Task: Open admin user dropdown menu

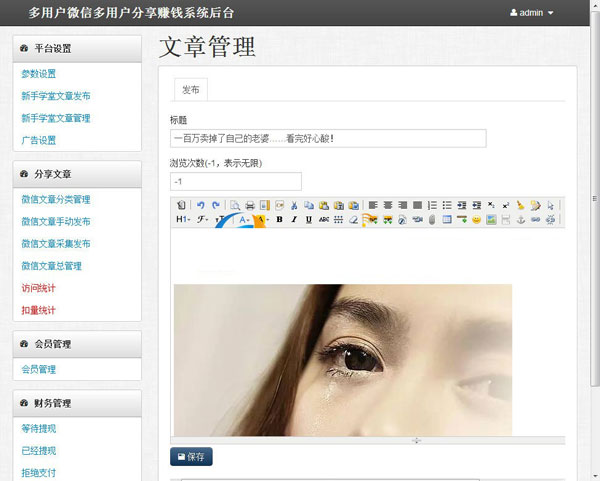Action: [532, 13]
